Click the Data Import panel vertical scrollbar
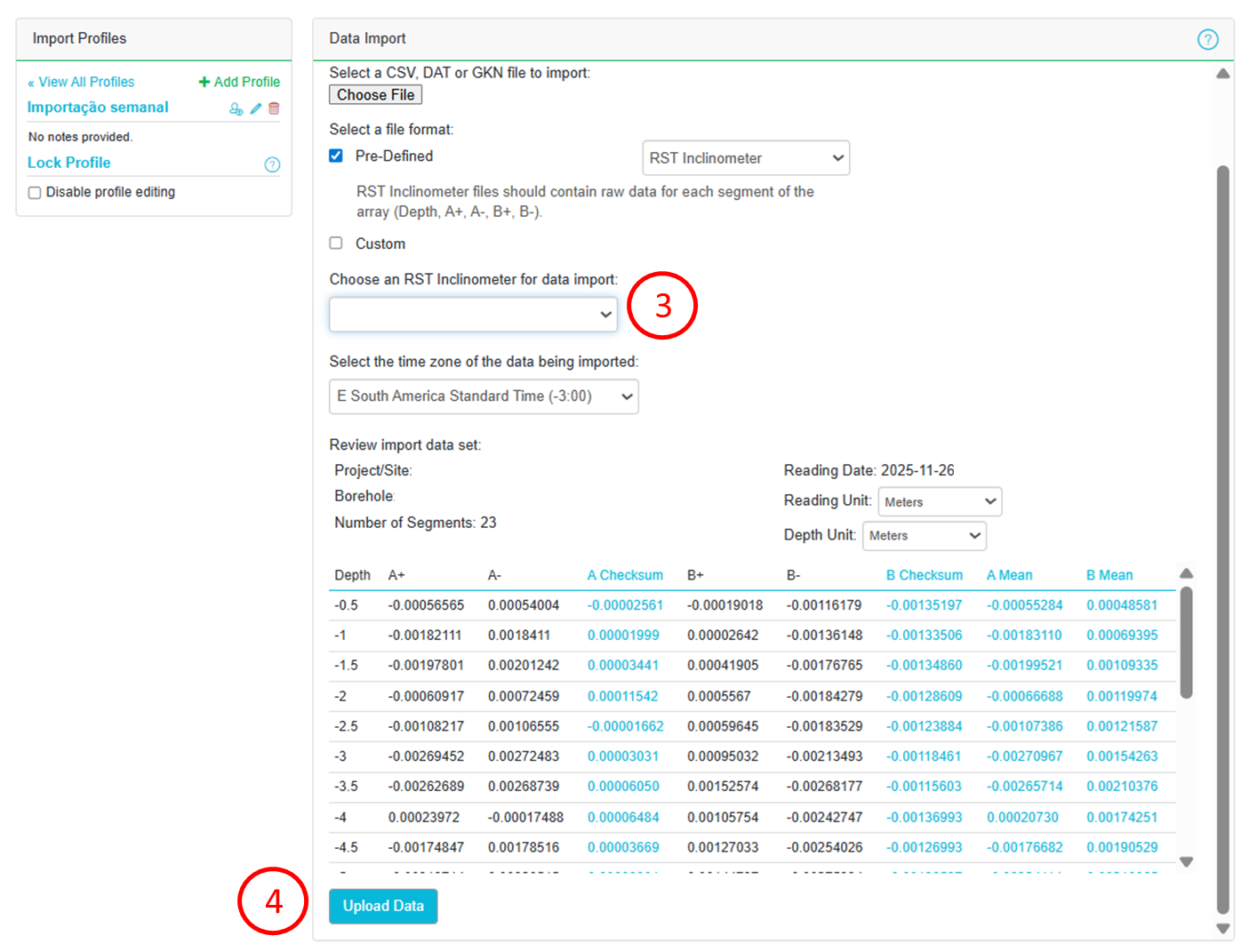The height and width of the screenshot is (952, 1257). coord(1223,533)
